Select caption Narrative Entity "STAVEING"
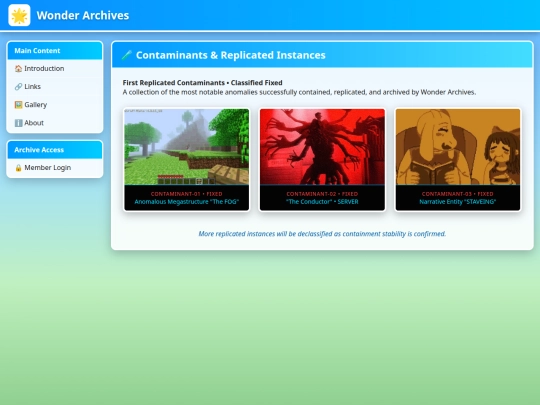540x405 pixels. click(458, 202)
